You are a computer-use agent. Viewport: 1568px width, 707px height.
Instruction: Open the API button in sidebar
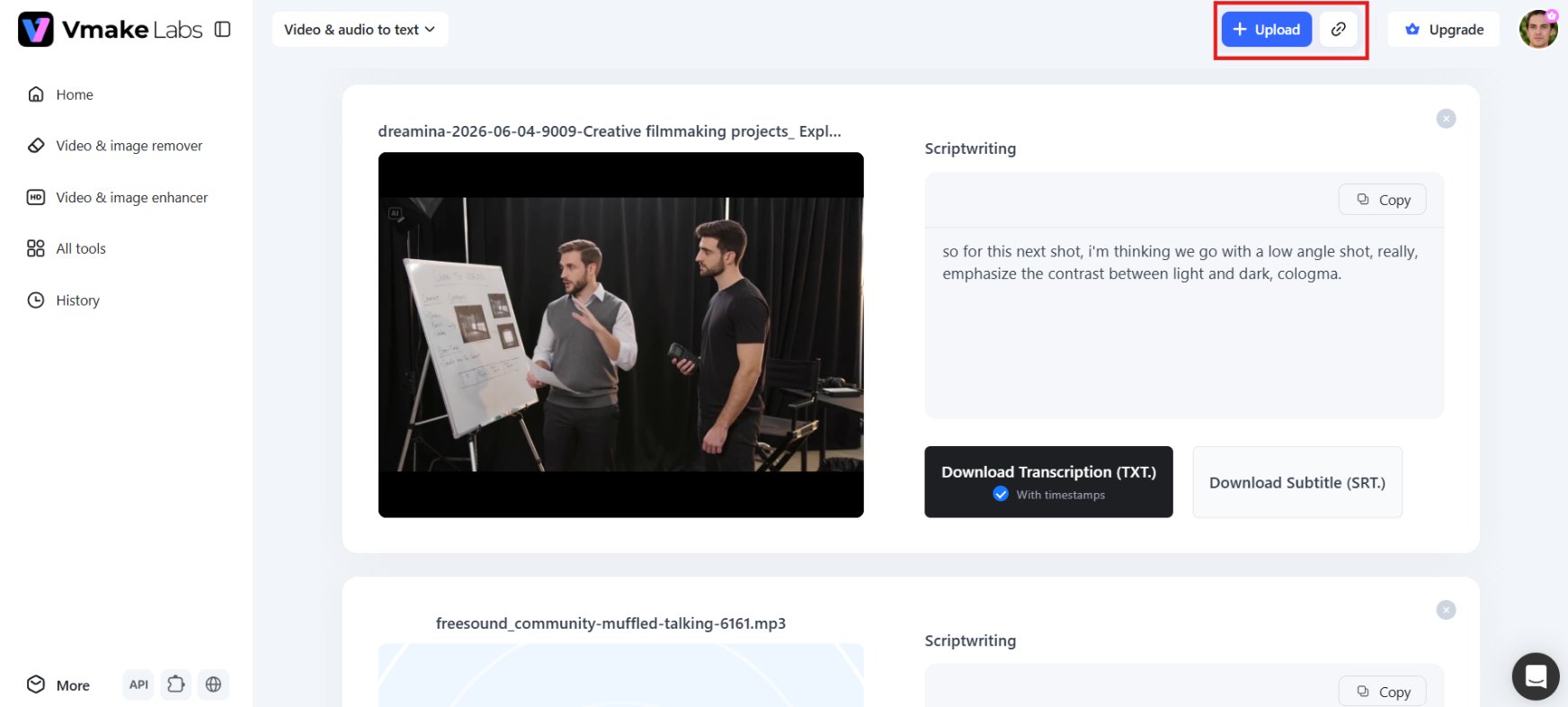pyautogui.click(x=138, y=685)
